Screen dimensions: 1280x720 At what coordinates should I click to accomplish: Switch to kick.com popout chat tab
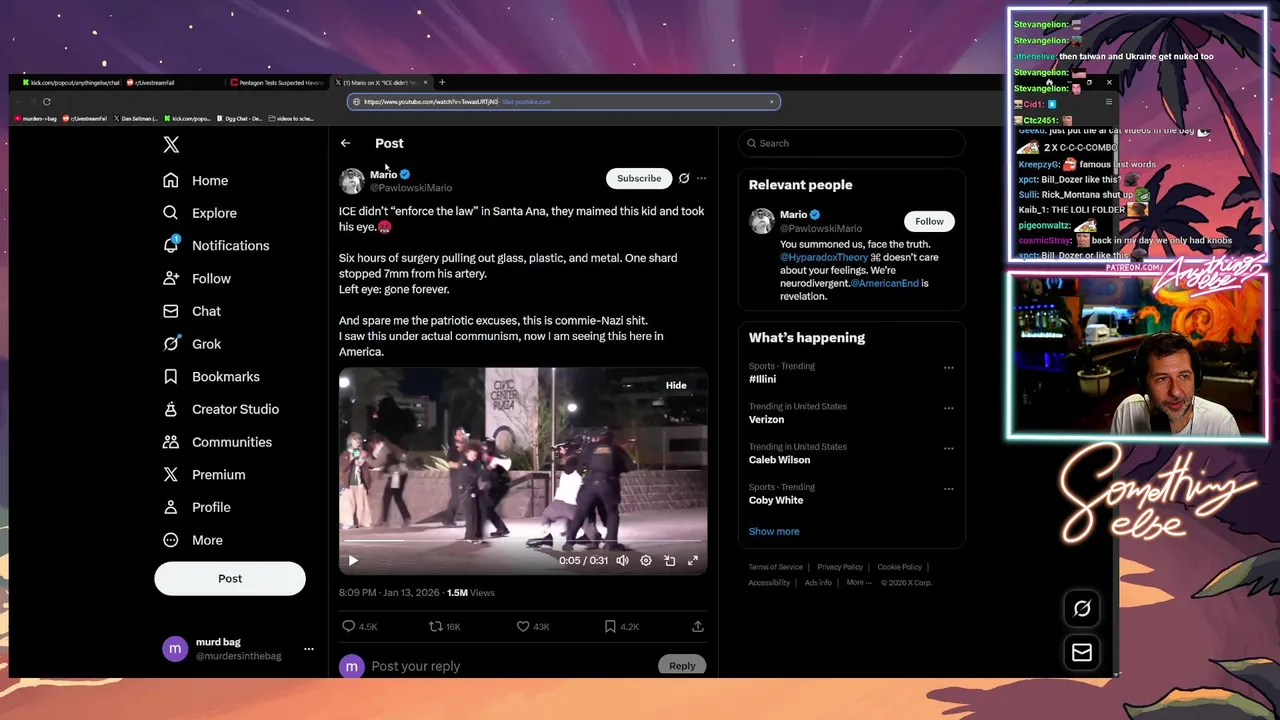point(70,82)
